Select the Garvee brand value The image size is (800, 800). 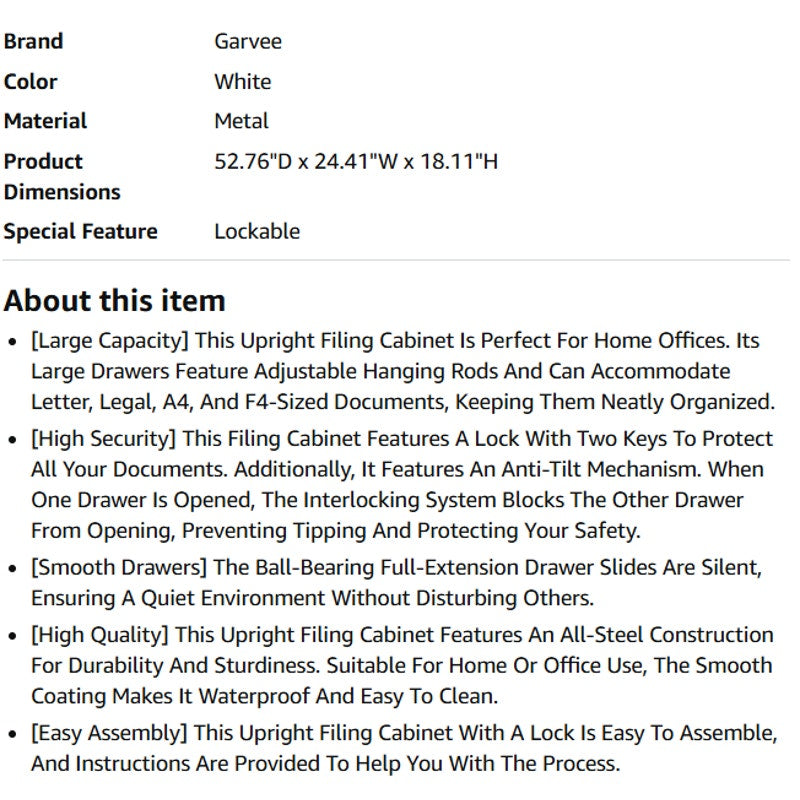[x=248, y=41]
